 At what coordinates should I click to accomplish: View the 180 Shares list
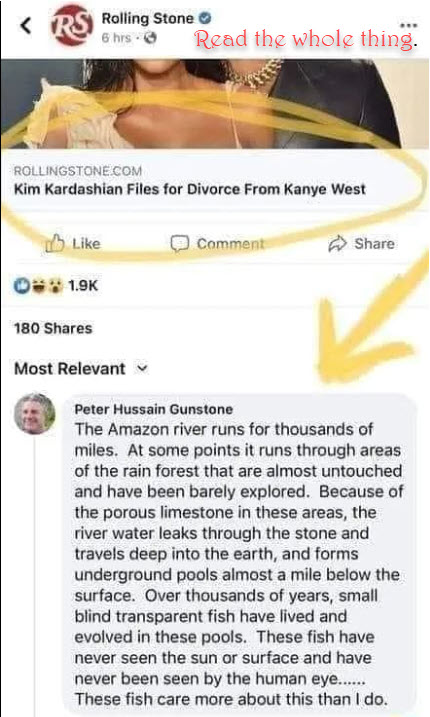pyautogui.click(x=53, y=328)
